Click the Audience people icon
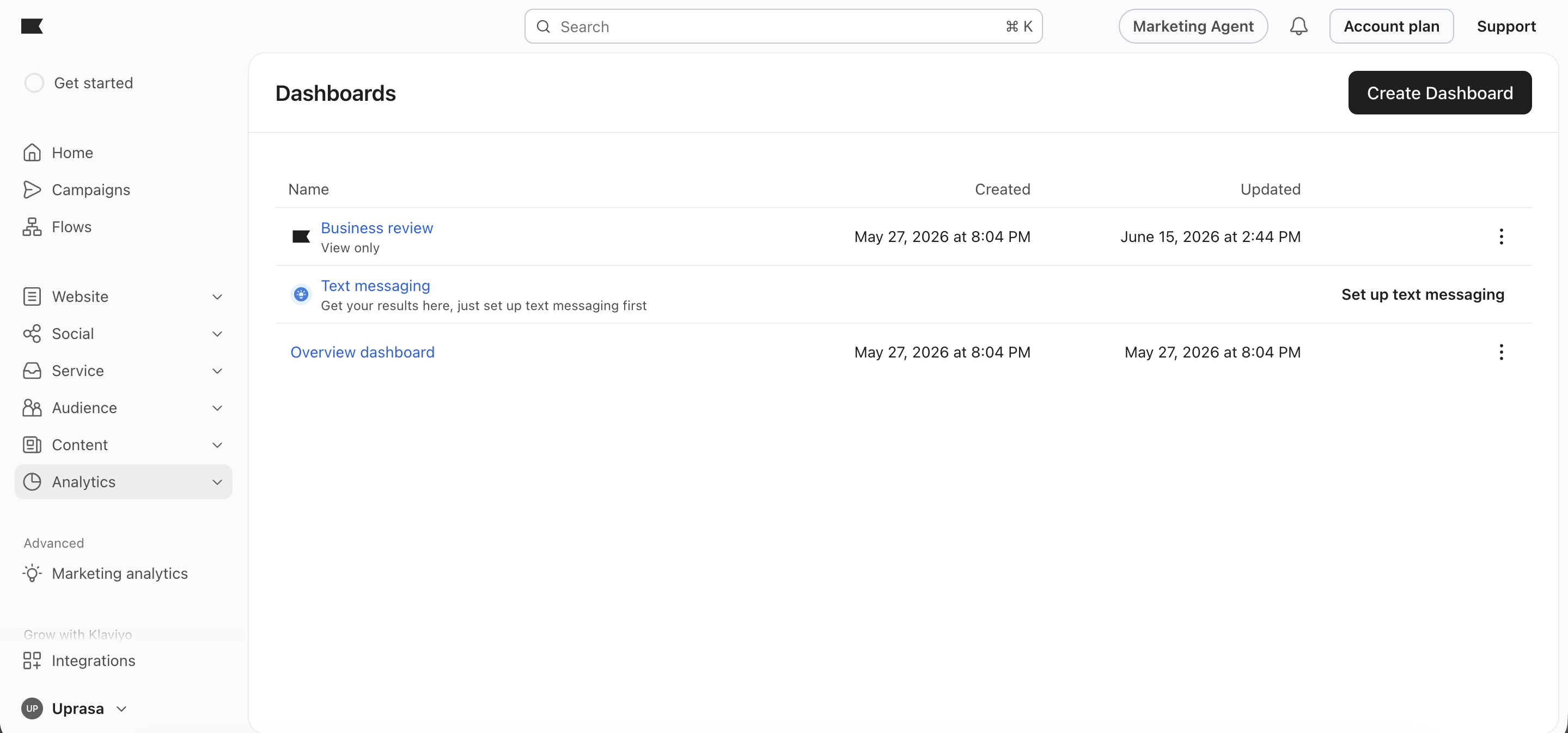This screenshot has height=733, width=1568. coord(32,408)
